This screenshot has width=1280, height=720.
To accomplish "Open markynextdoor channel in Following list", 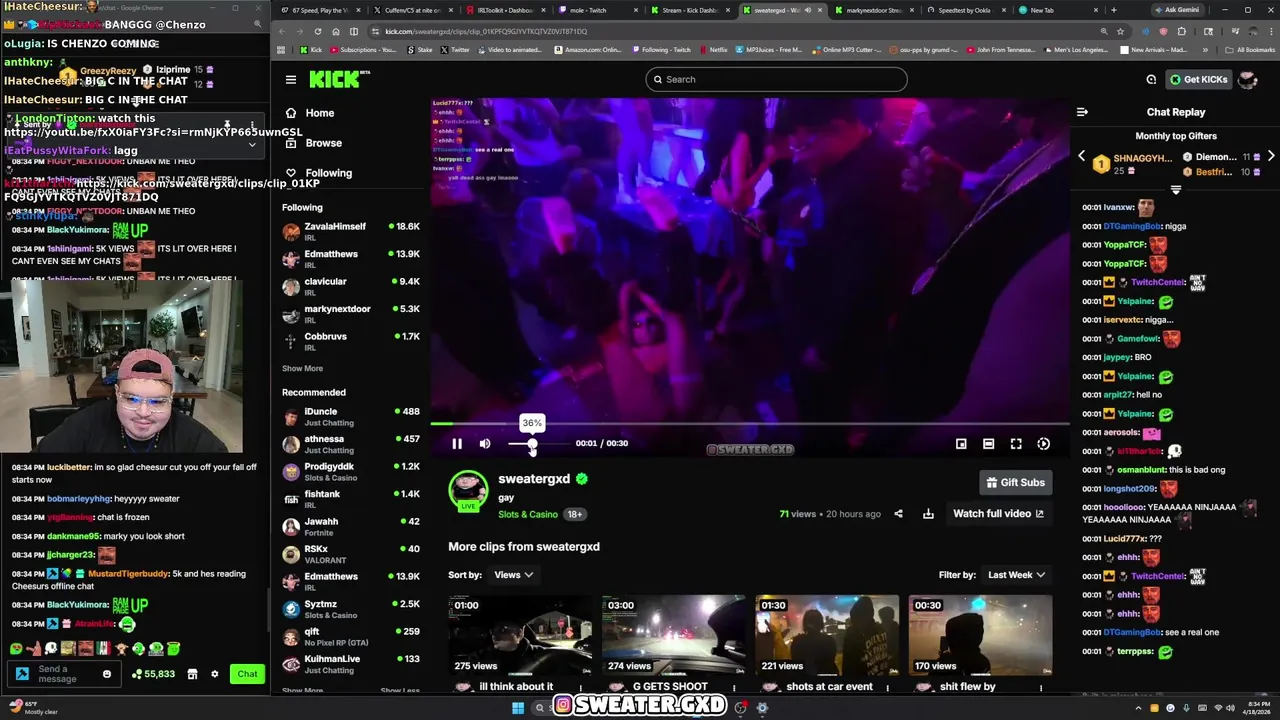I will click(x=351, y=313).
